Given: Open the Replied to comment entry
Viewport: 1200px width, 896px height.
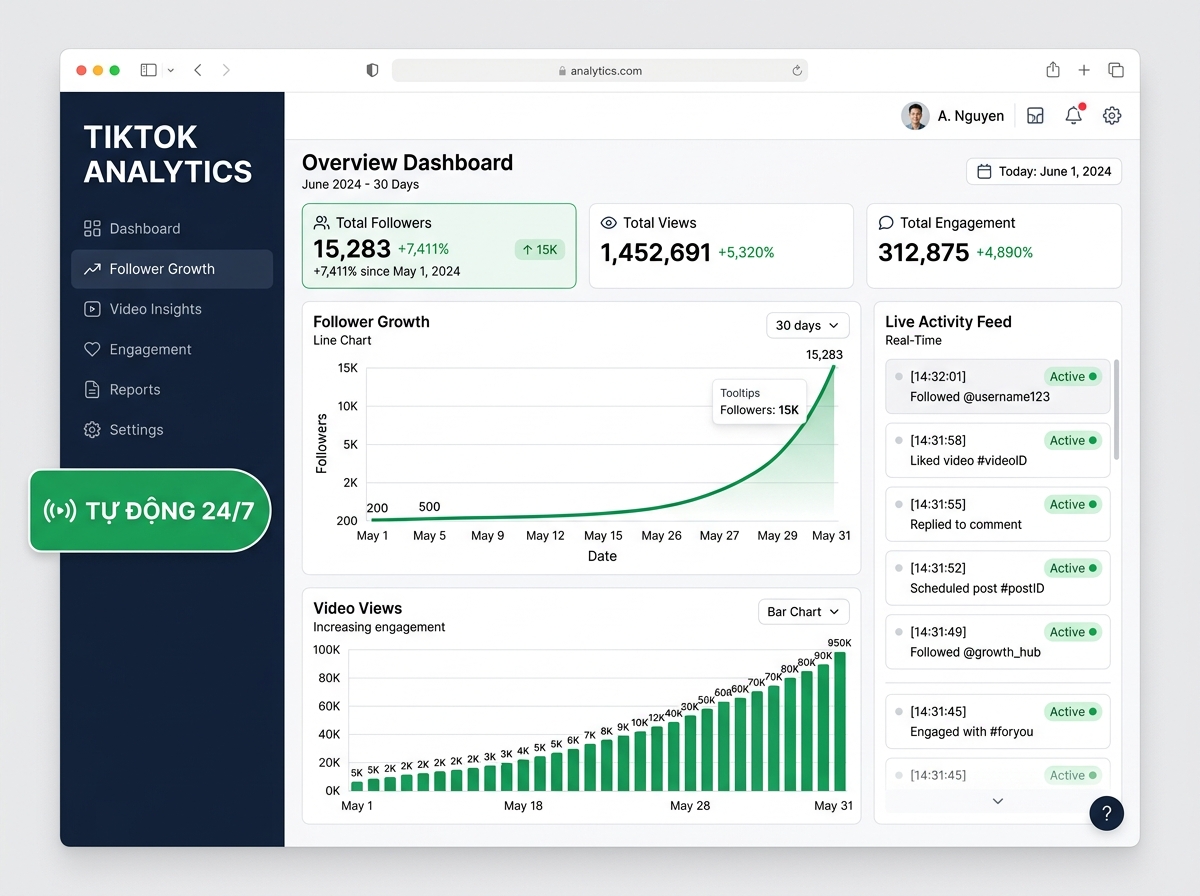Looking at the screenshot, I should click(x=998, y=514).
